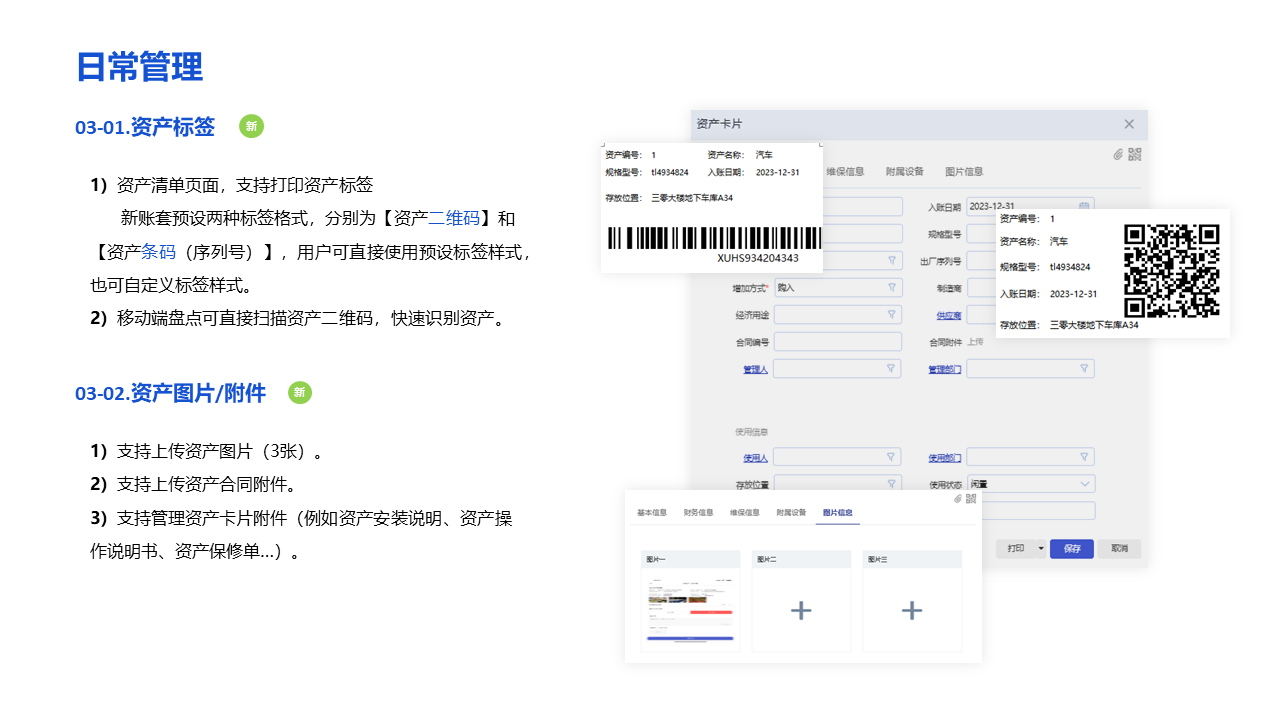Image resolution: width=1280 pixels, height=720 pixels.
Task: Switch to the 财务信息 tab
Action: coord(698,513)
